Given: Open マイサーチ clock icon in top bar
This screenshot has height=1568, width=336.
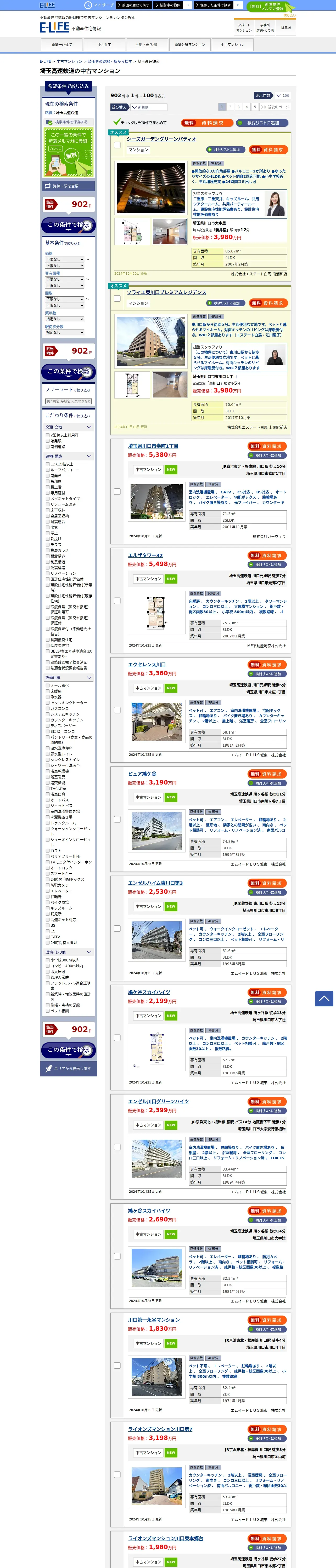Looking at the screenshot, I should point(88,5).
